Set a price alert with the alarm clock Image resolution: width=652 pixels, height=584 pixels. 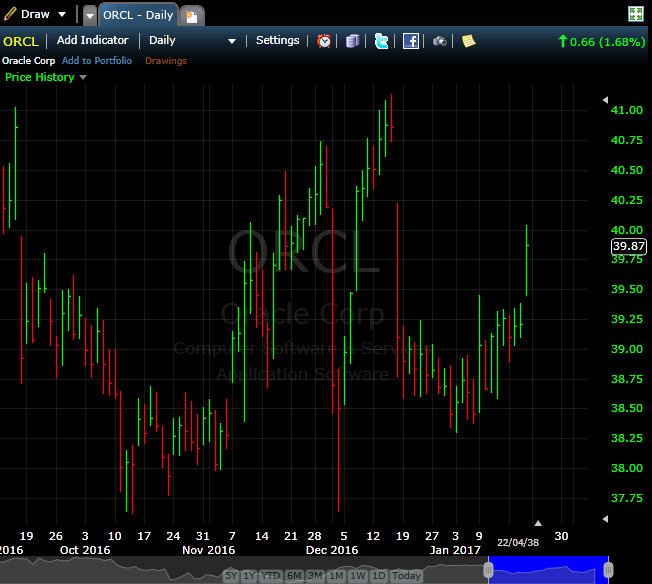(x=324, y=41)
